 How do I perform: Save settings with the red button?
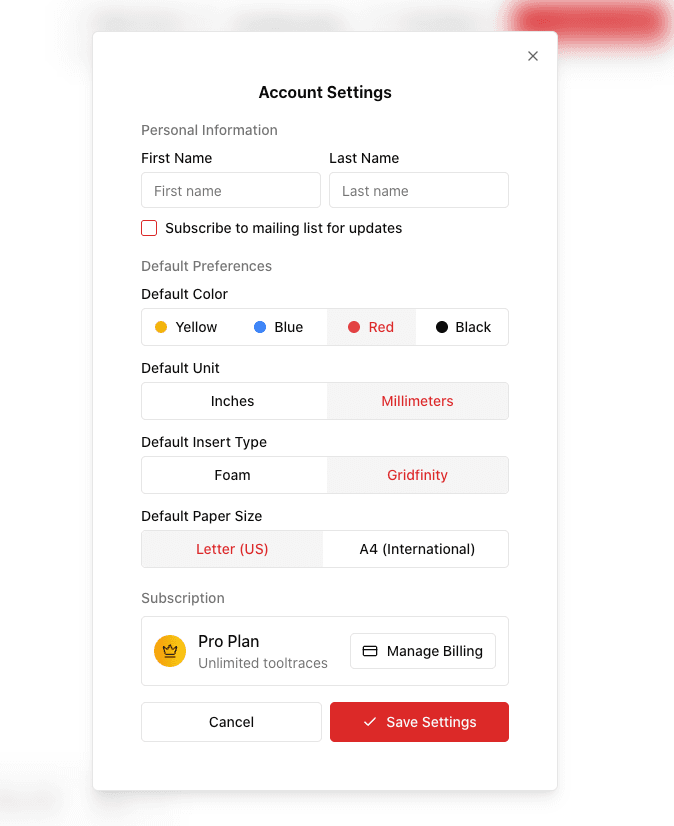pyautogui.click(x=419, y=721)
